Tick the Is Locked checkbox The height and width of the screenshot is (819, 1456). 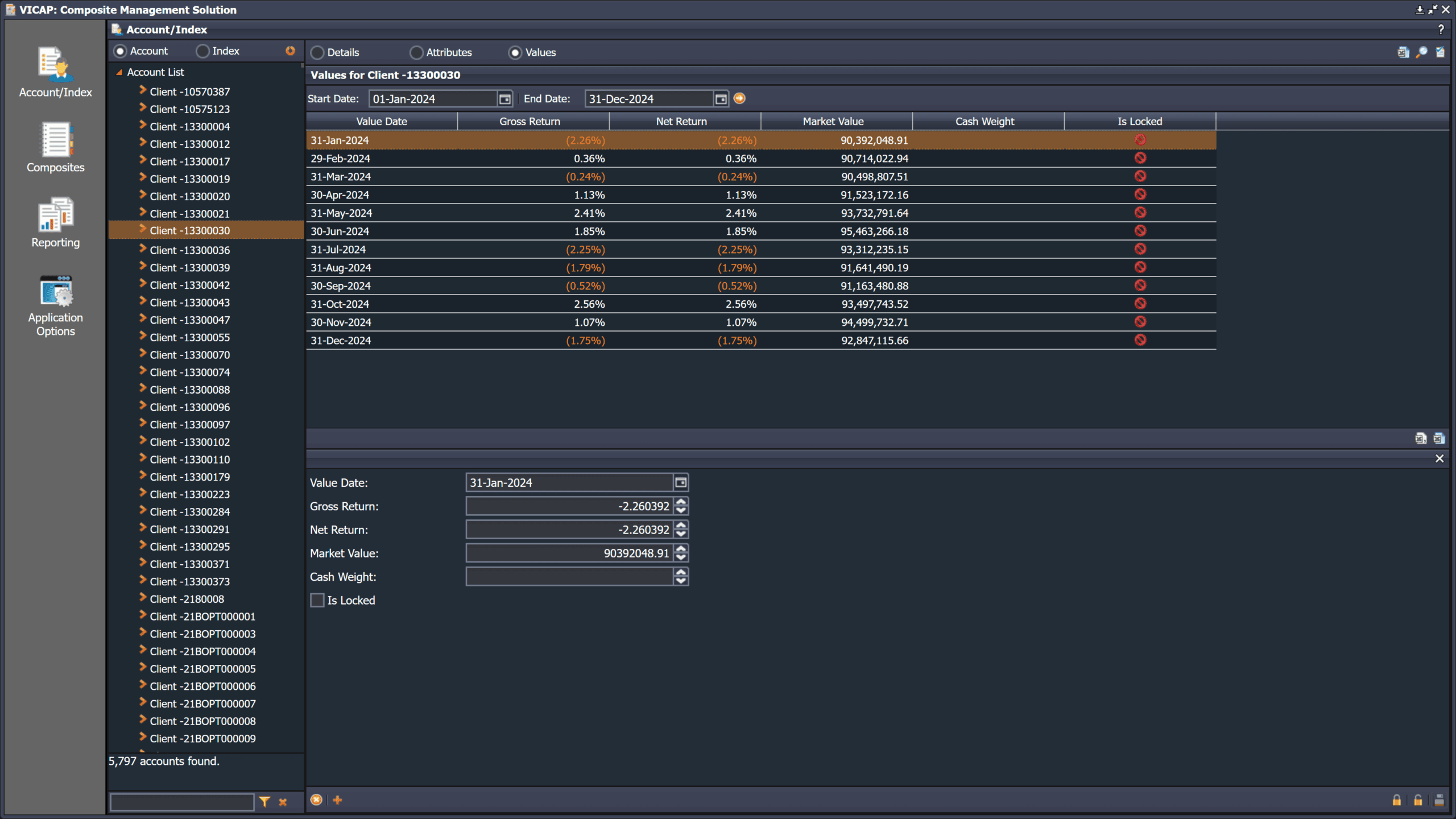click(x=317, y=600)
